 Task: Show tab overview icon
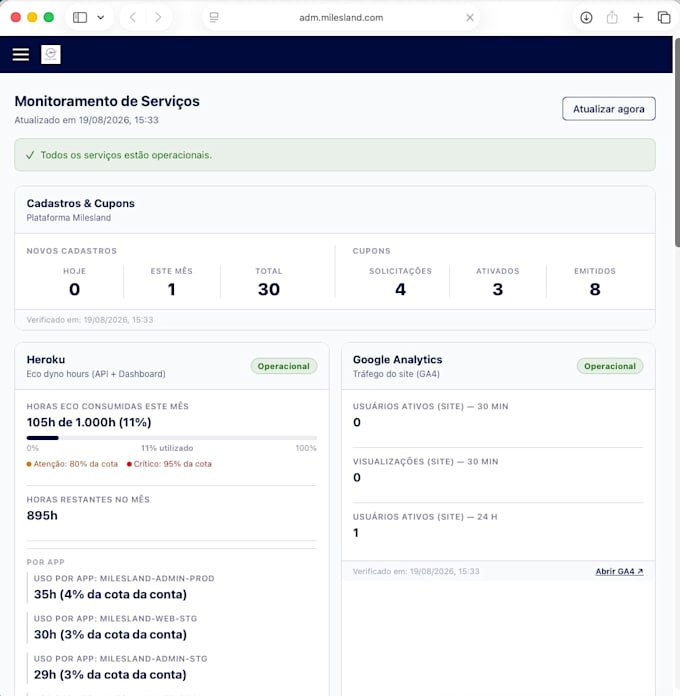coord(664,17)
